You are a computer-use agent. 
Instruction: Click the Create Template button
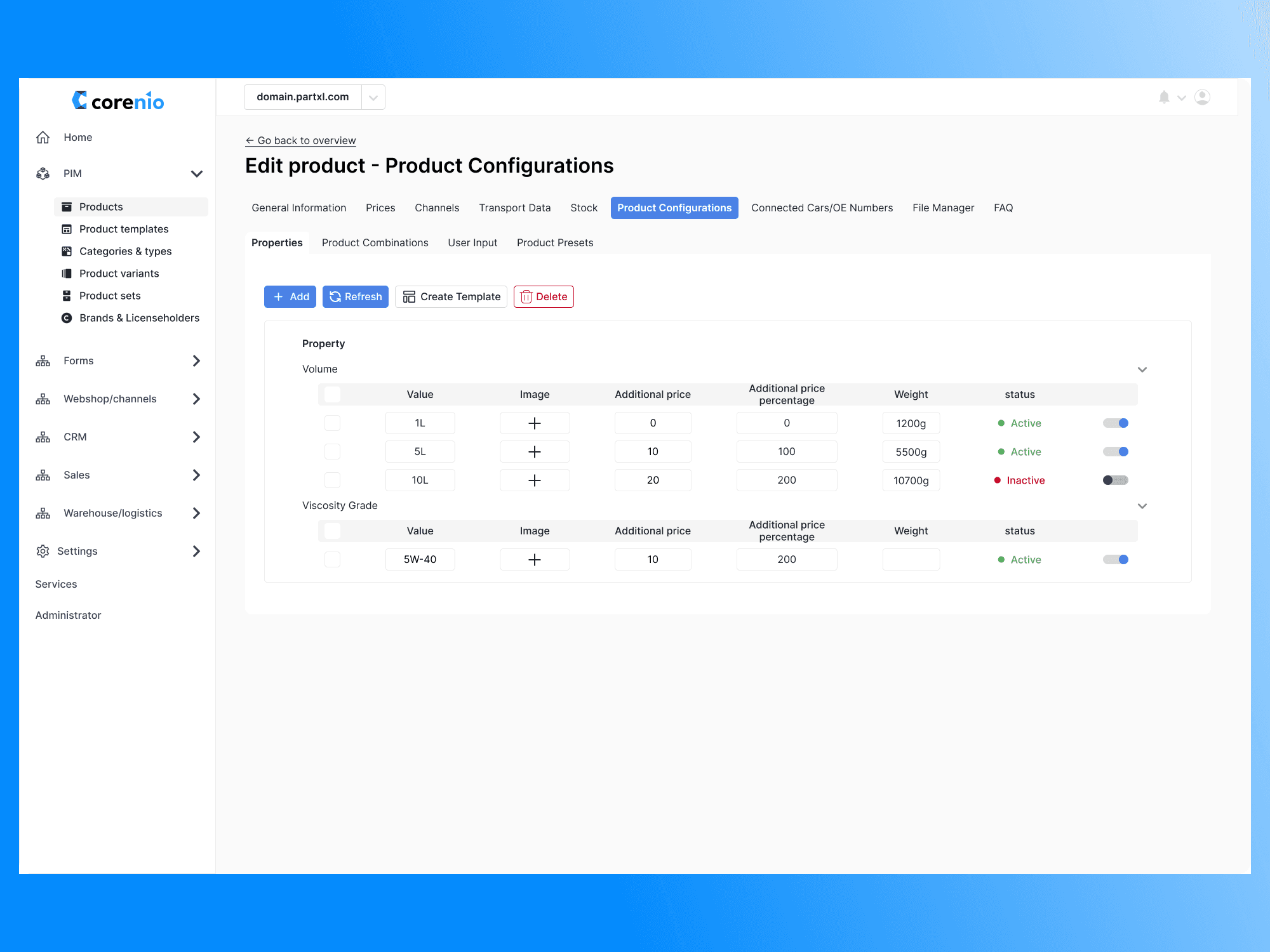[x=451, y=296]
